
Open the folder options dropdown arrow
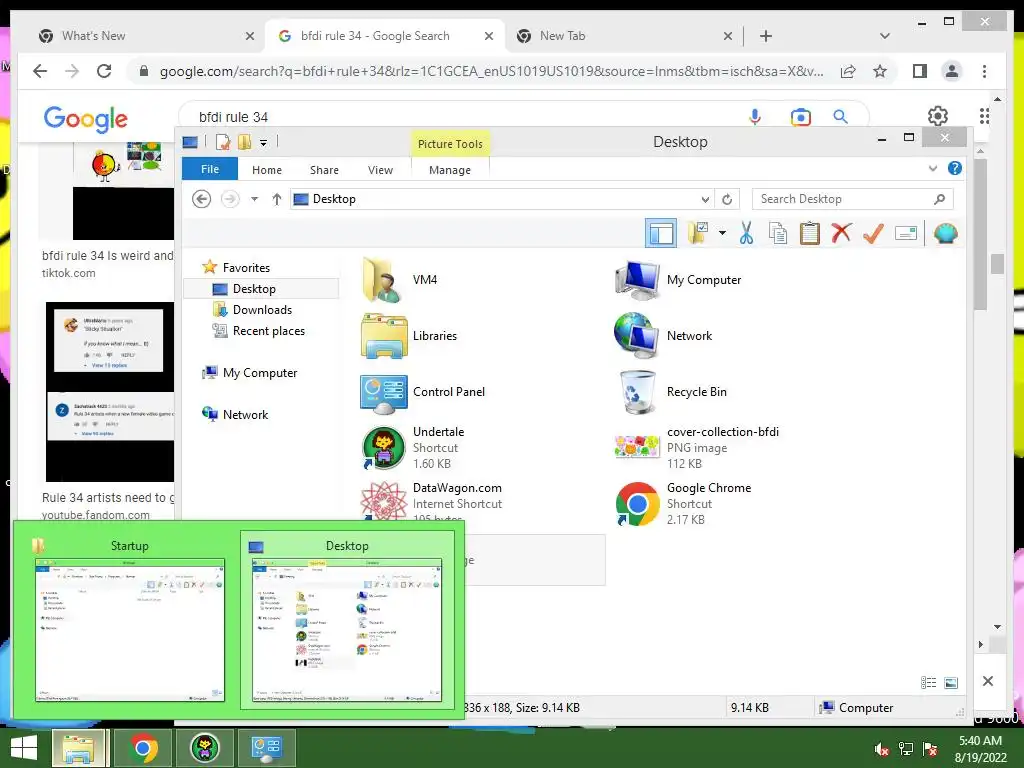point(722,232)
